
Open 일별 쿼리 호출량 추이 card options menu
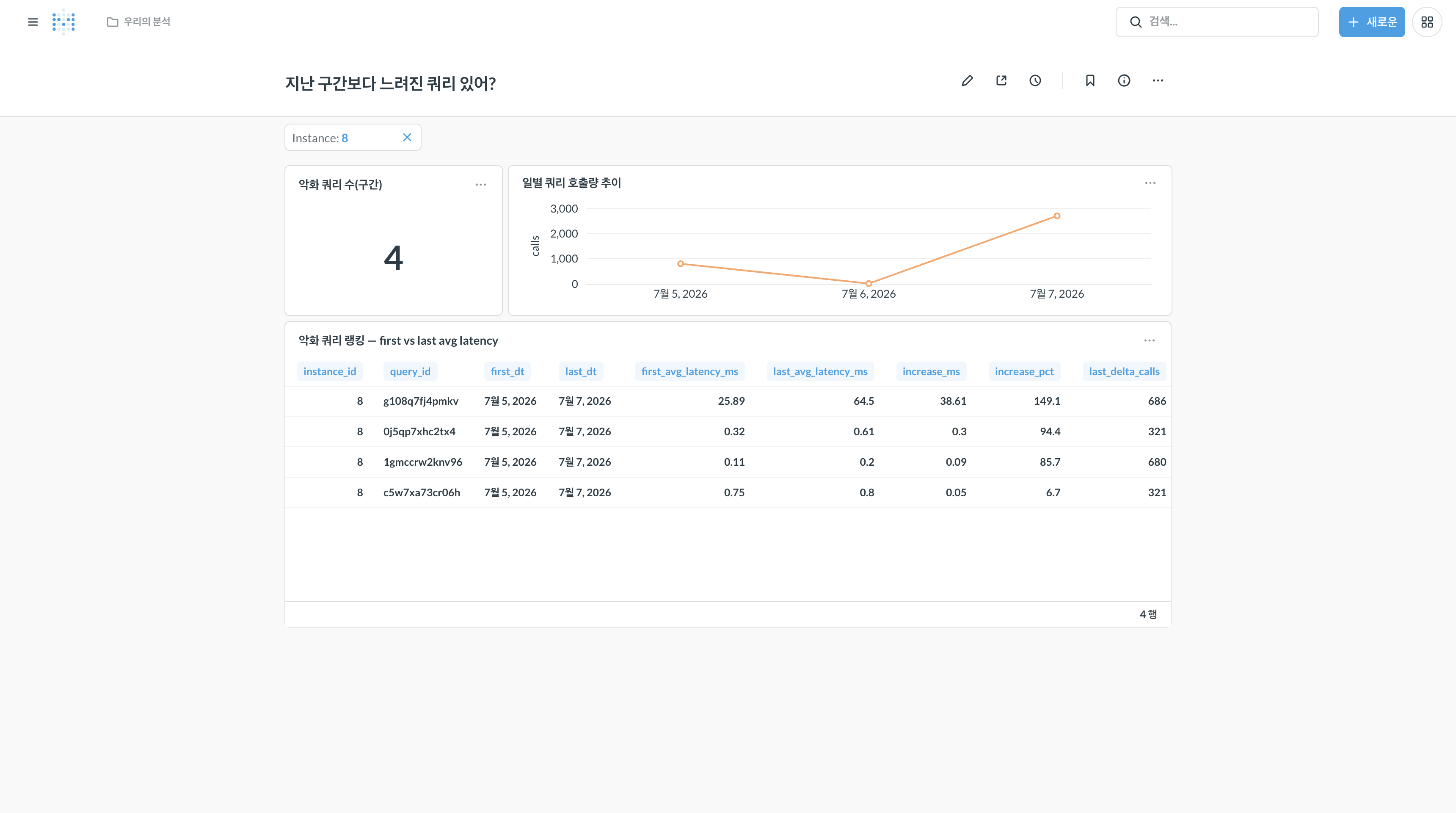pyautogui.click(x=1150, y=183)
